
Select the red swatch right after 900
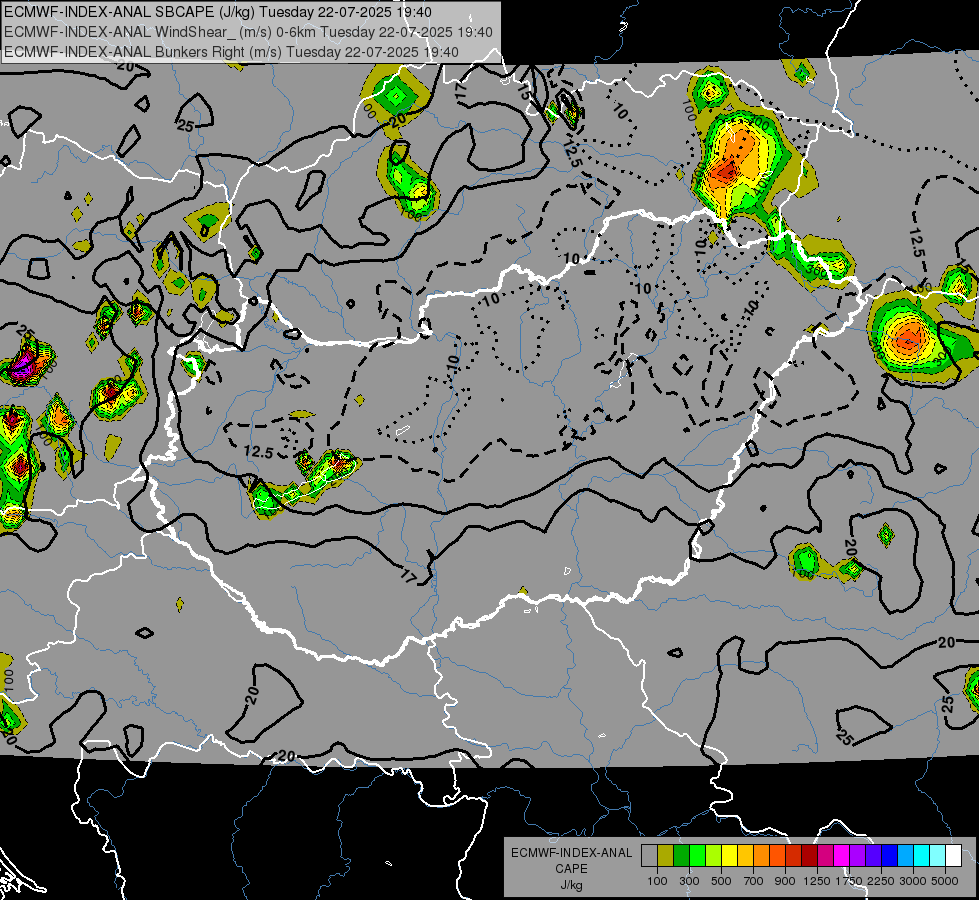(794, 856)
